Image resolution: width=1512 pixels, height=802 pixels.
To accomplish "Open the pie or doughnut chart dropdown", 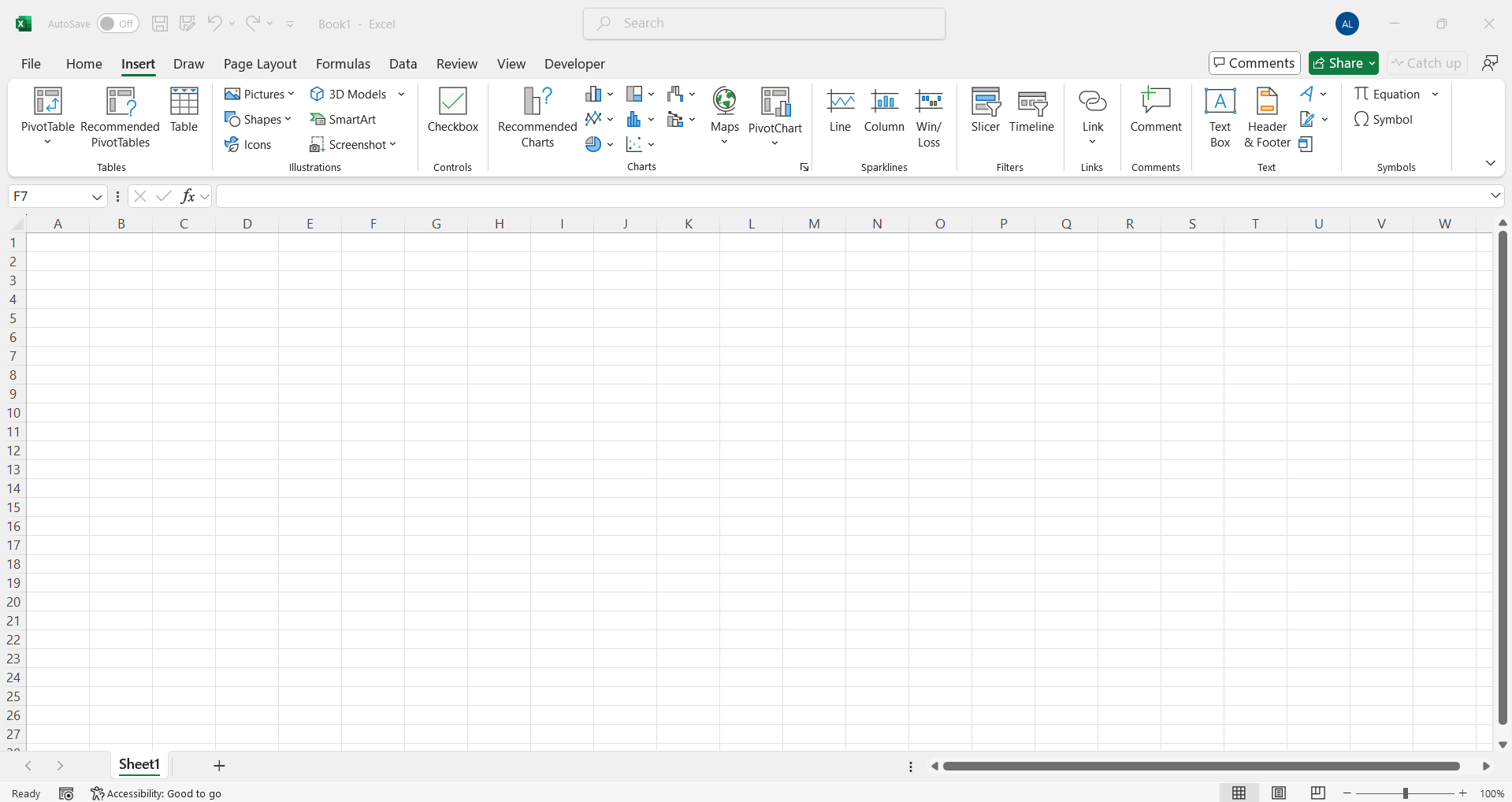I will coord(599,144).
